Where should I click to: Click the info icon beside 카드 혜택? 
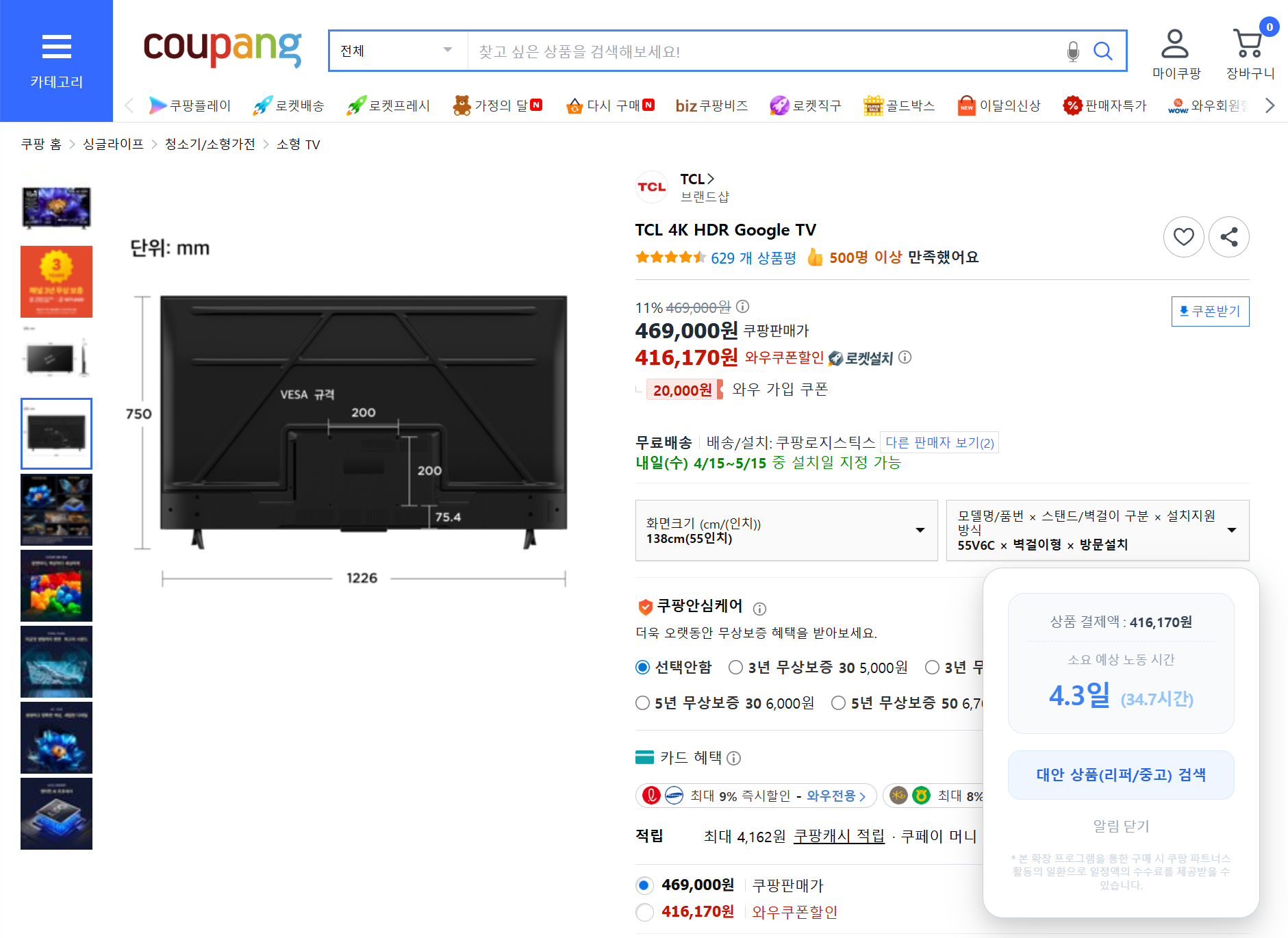click(x=733, y=758)
